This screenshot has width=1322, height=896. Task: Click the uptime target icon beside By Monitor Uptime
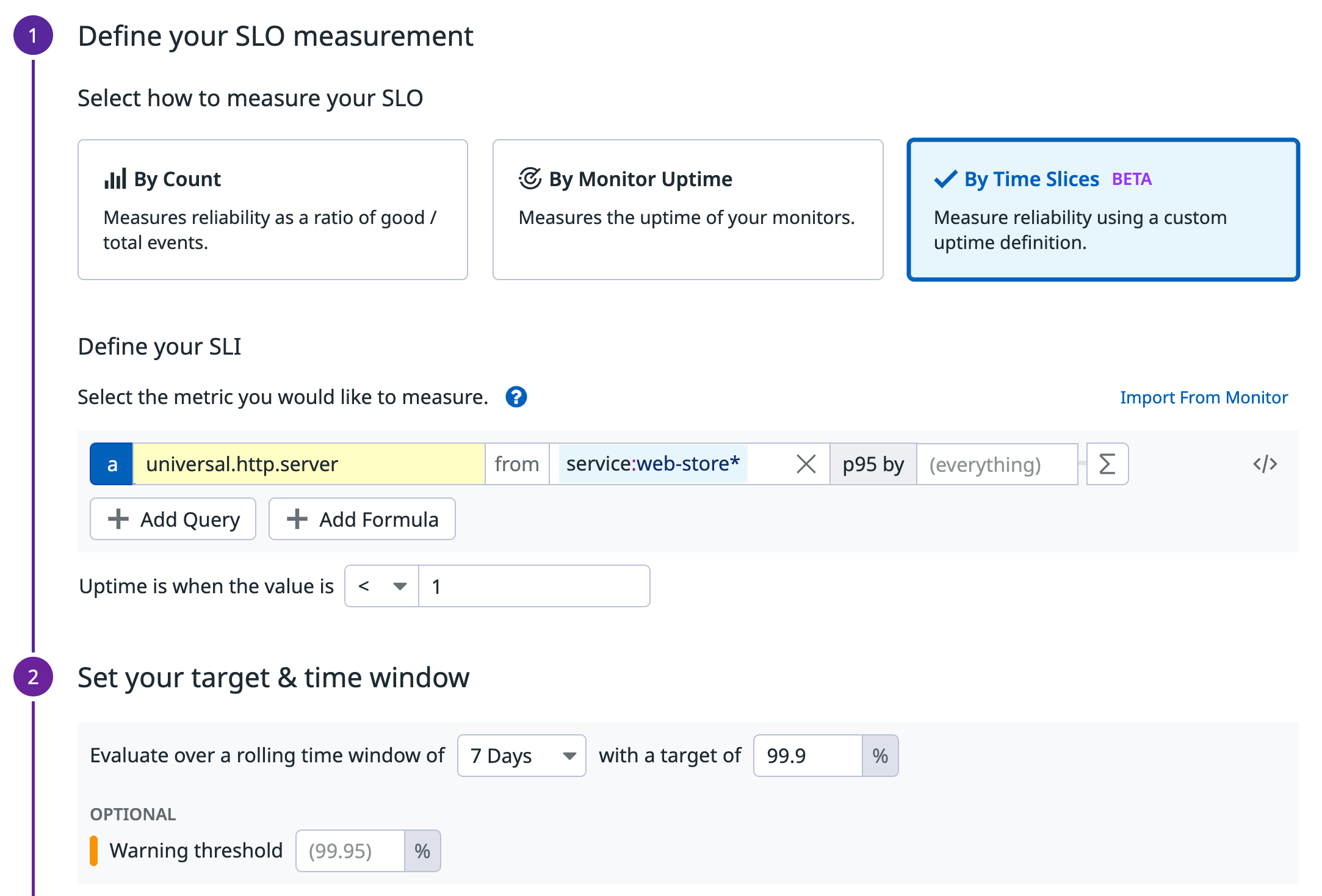530,178
